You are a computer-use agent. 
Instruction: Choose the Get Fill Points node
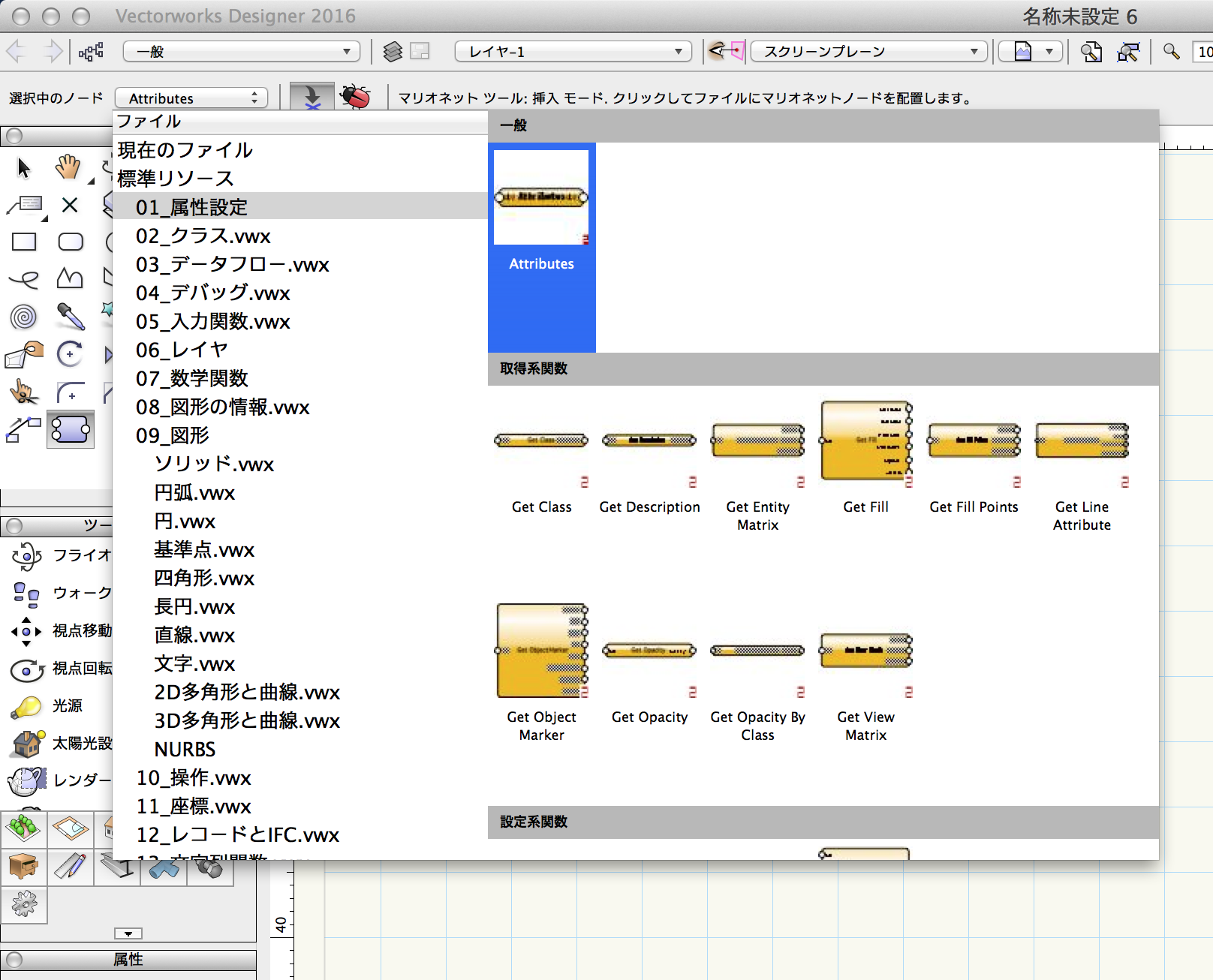[974, 458]
